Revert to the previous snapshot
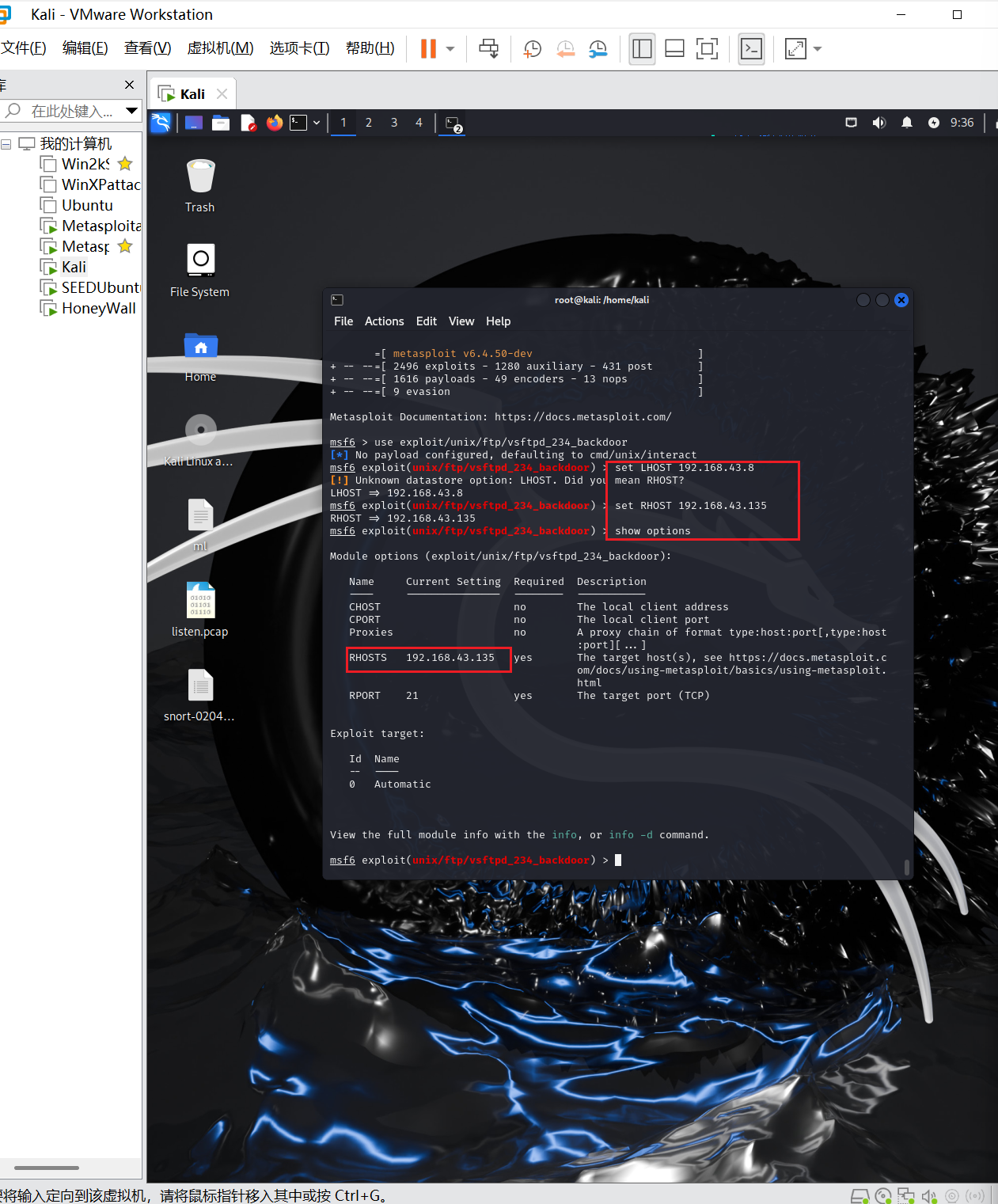 (x=565, y=49)
